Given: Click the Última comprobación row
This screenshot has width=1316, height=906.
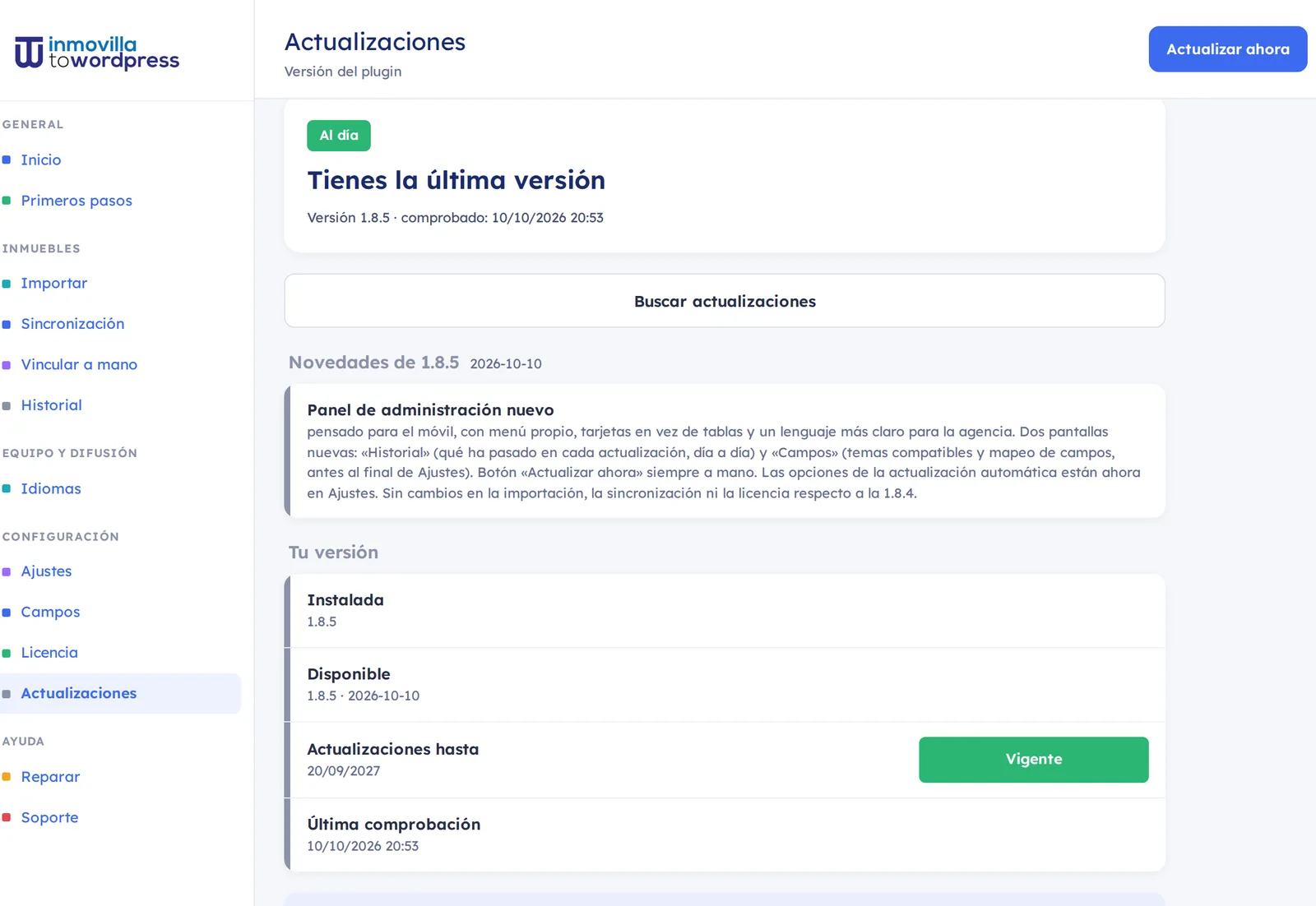Looking at the screenshot, I should coord(725,835).
